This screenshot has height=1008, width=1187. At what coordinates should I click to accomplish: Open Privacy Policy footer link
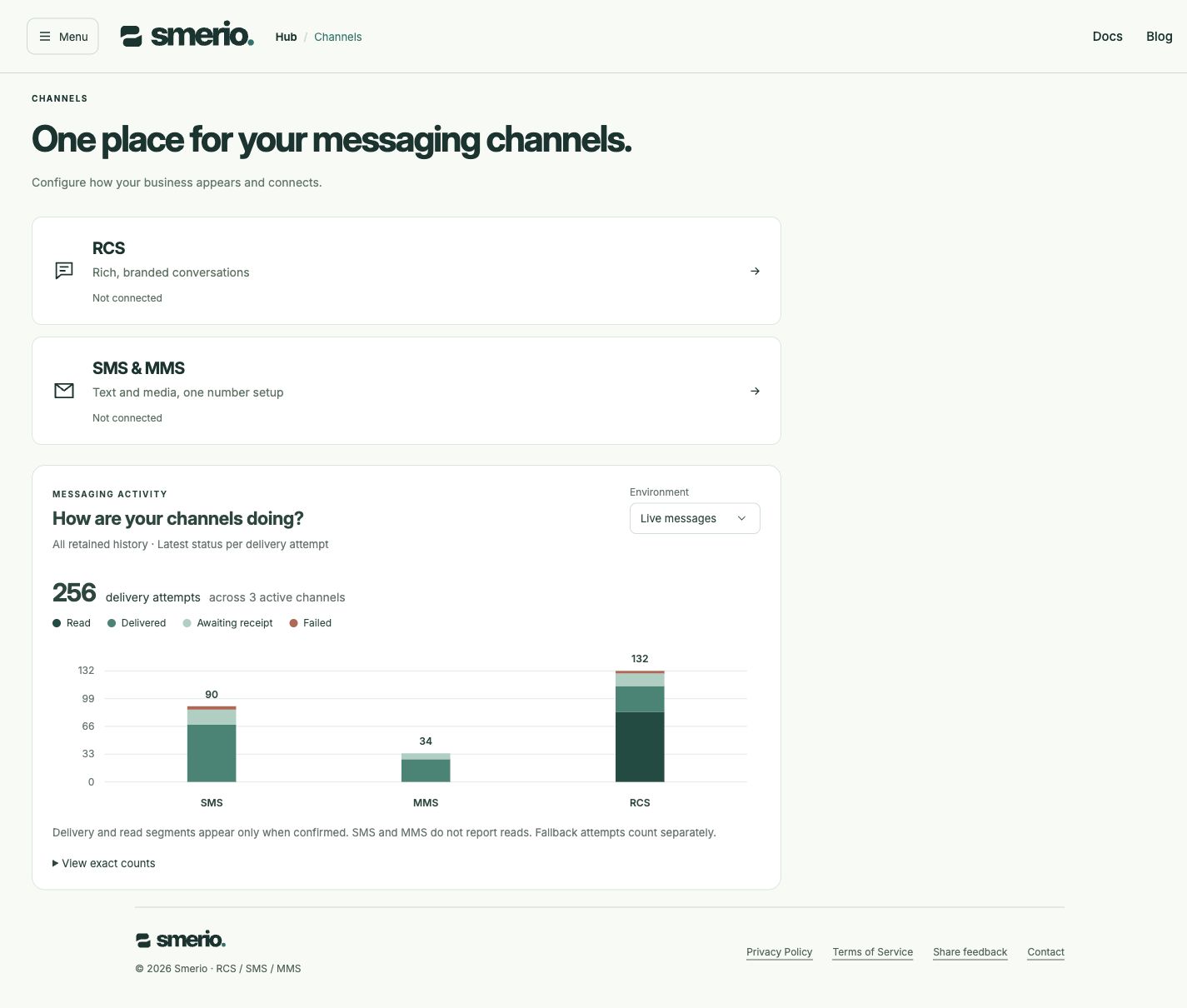[x=779, y=952]
